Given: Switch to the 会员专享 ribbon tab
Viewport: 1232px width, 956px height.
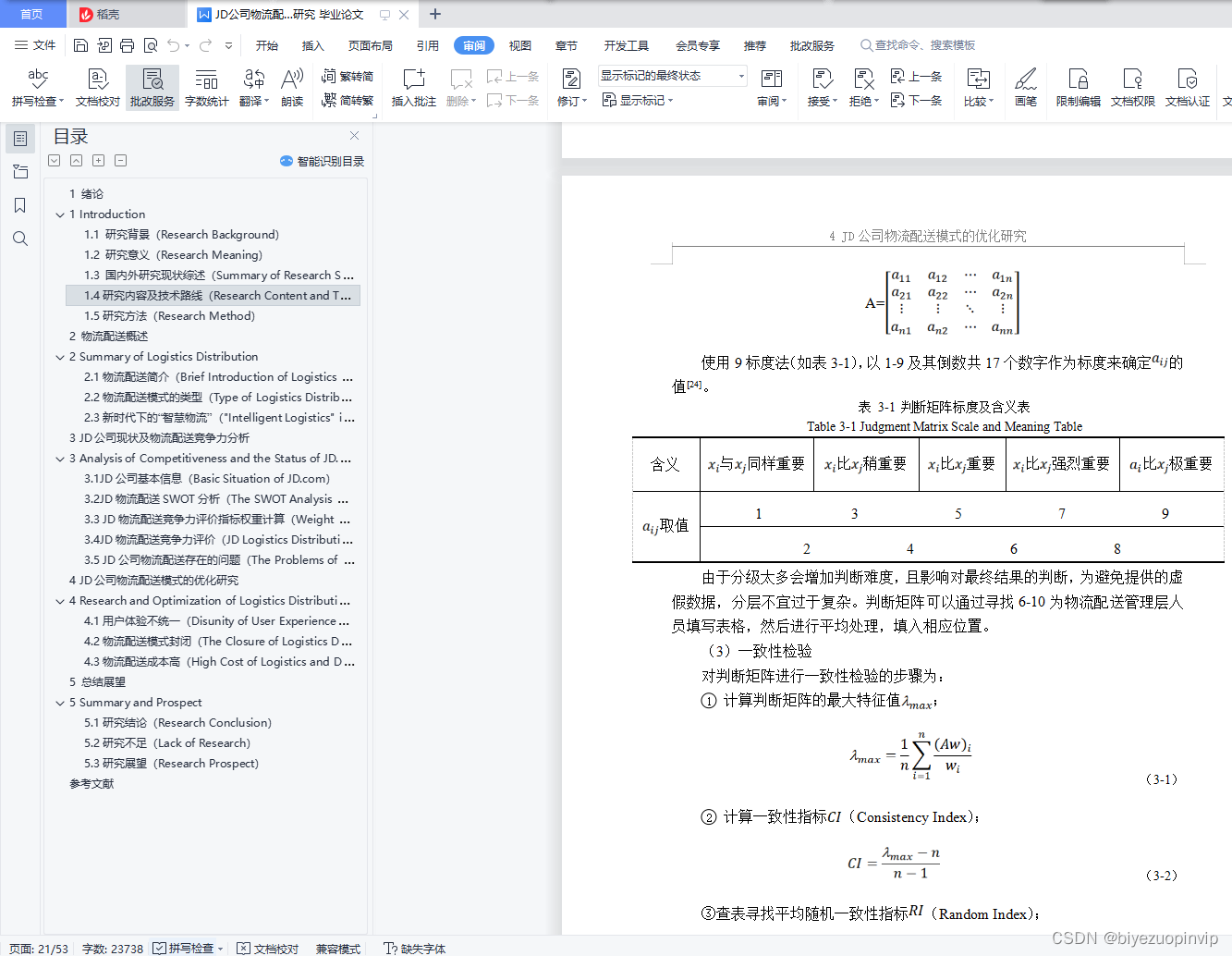Looking at the screenshot, I should tap(697, 45).
